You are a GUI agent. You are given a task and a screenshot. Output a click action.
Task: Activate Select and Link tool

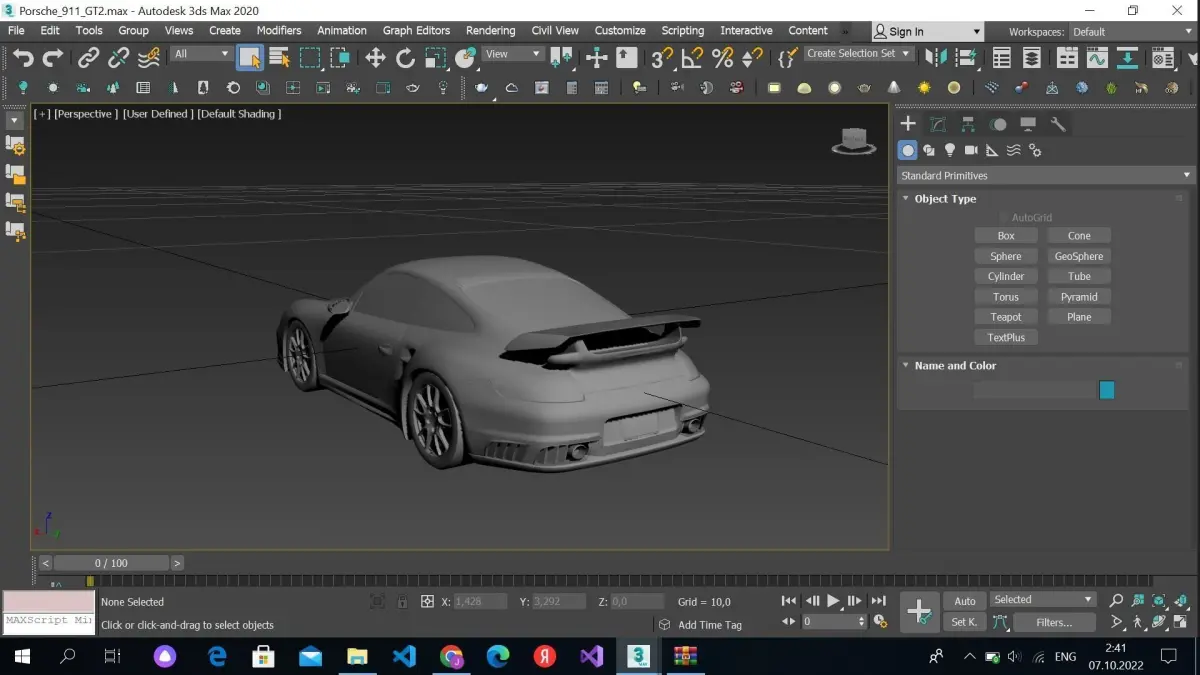(89, 58)
